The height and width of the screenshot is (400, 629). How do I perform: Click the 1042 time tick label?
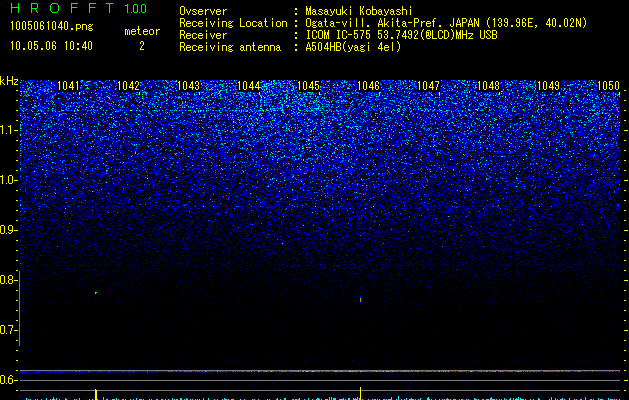pyautogui.click(x=128, y=86)
